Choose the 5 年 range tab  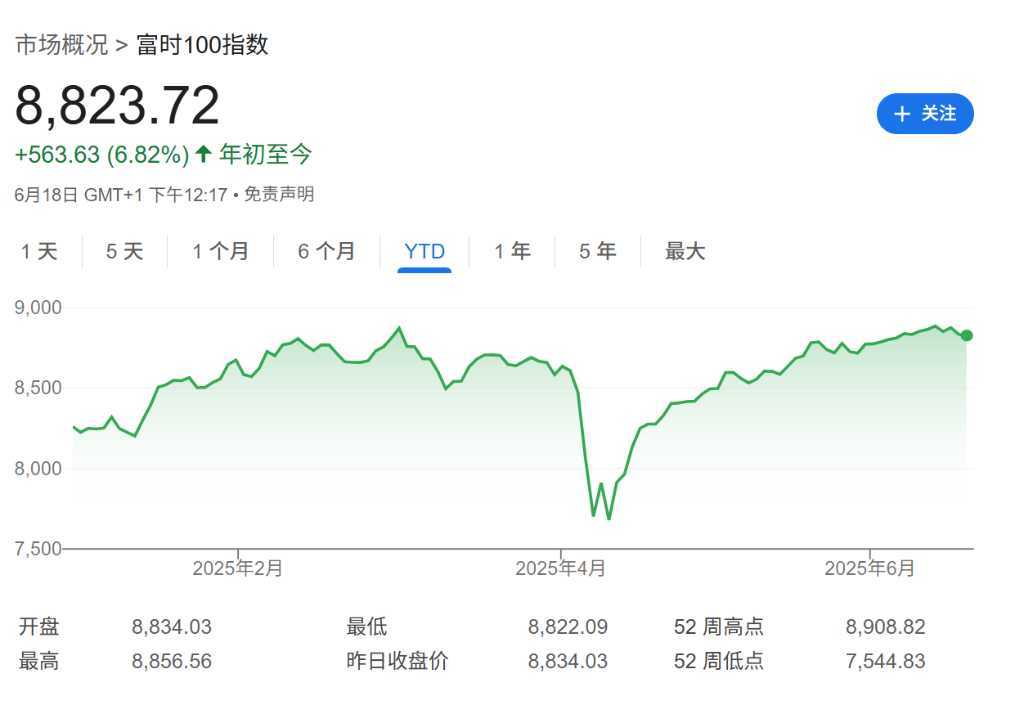tap(598, 251)
